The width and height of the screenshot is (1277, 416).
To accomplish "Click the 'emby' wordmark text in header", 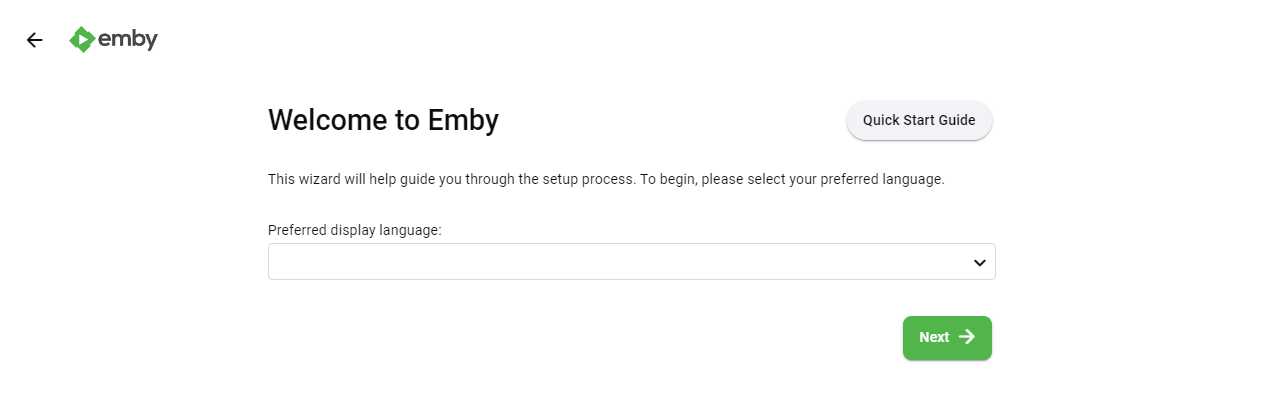I will point(128,39).
